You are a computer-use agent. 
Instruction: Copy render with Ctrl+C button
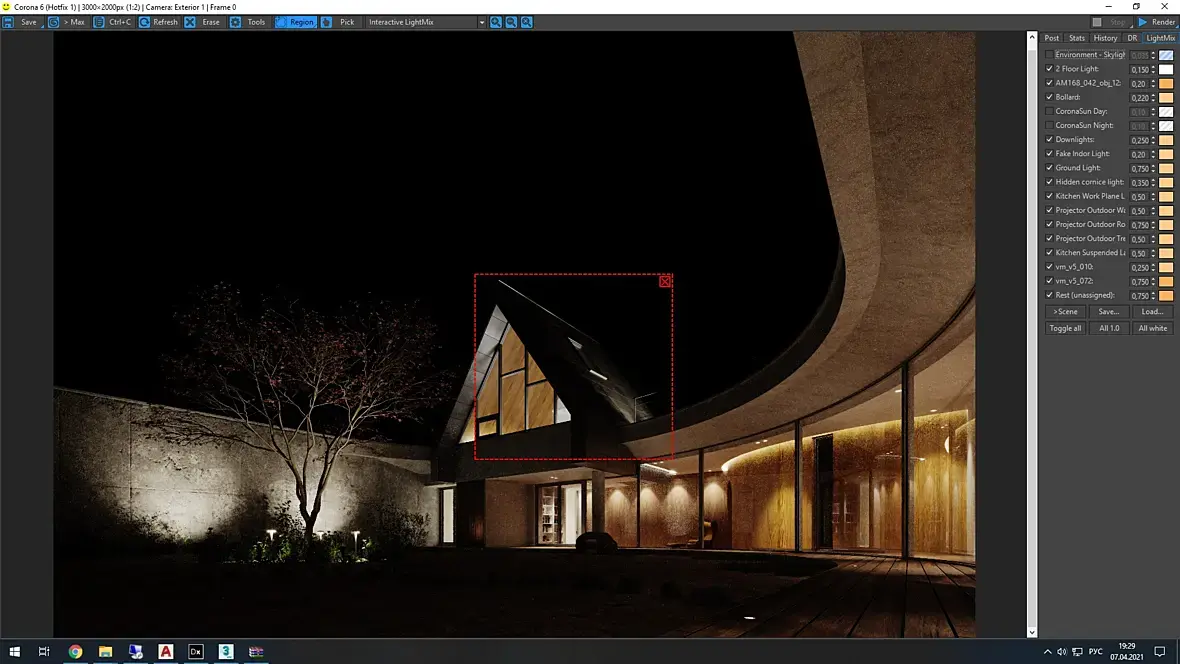pyautogui.click(x=112, y=22)
